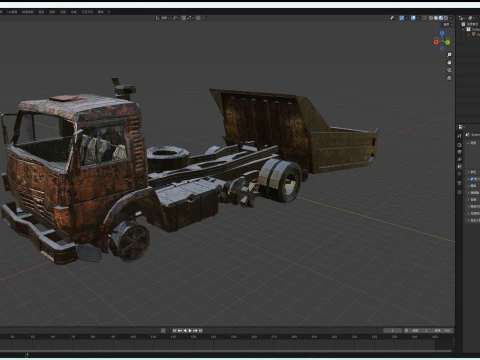
Task: Click the red X axis on navigation gizmo
Action: [436, 42]
